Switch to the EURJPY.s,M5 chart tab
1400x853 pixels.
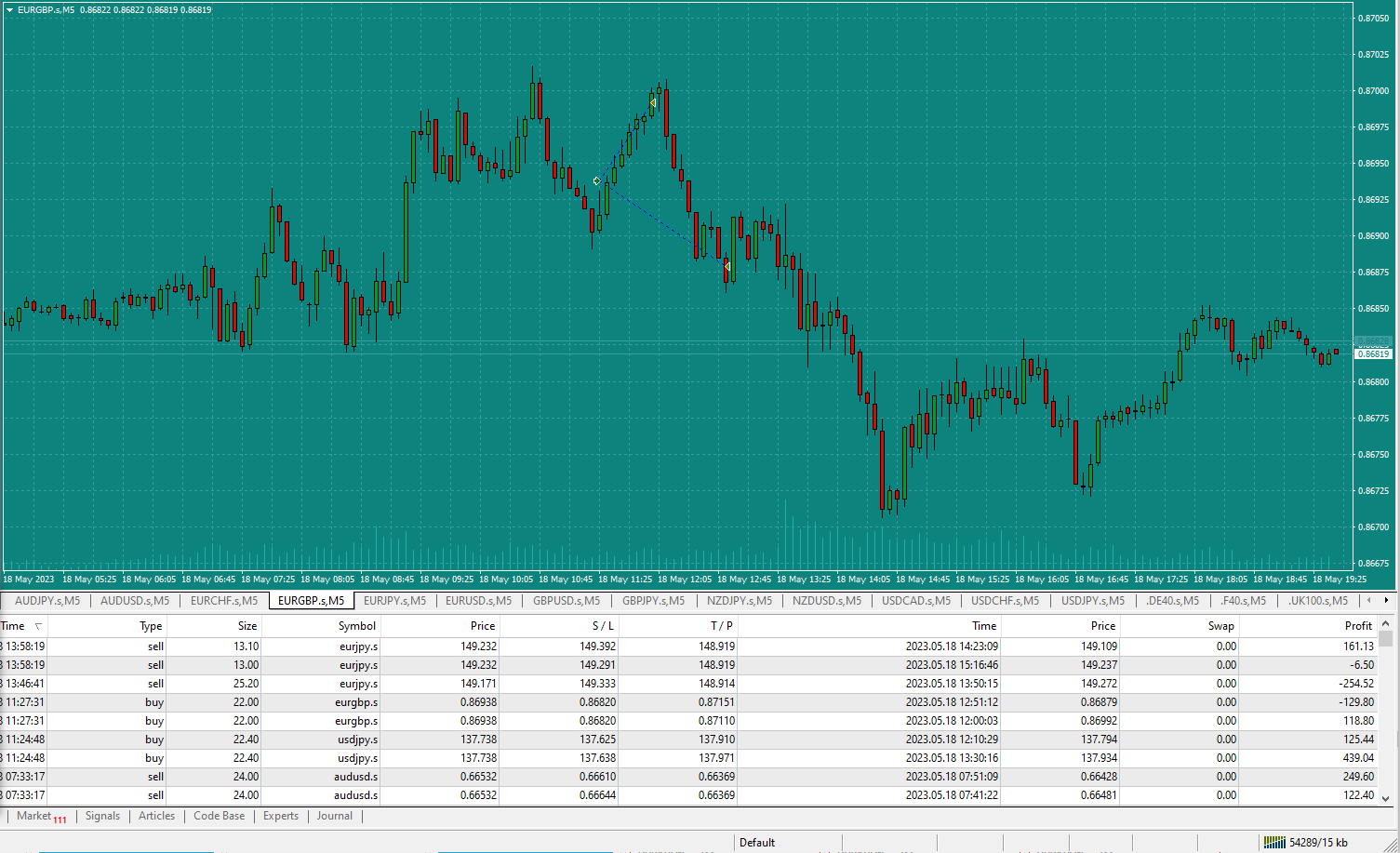[x=394, y=601]
